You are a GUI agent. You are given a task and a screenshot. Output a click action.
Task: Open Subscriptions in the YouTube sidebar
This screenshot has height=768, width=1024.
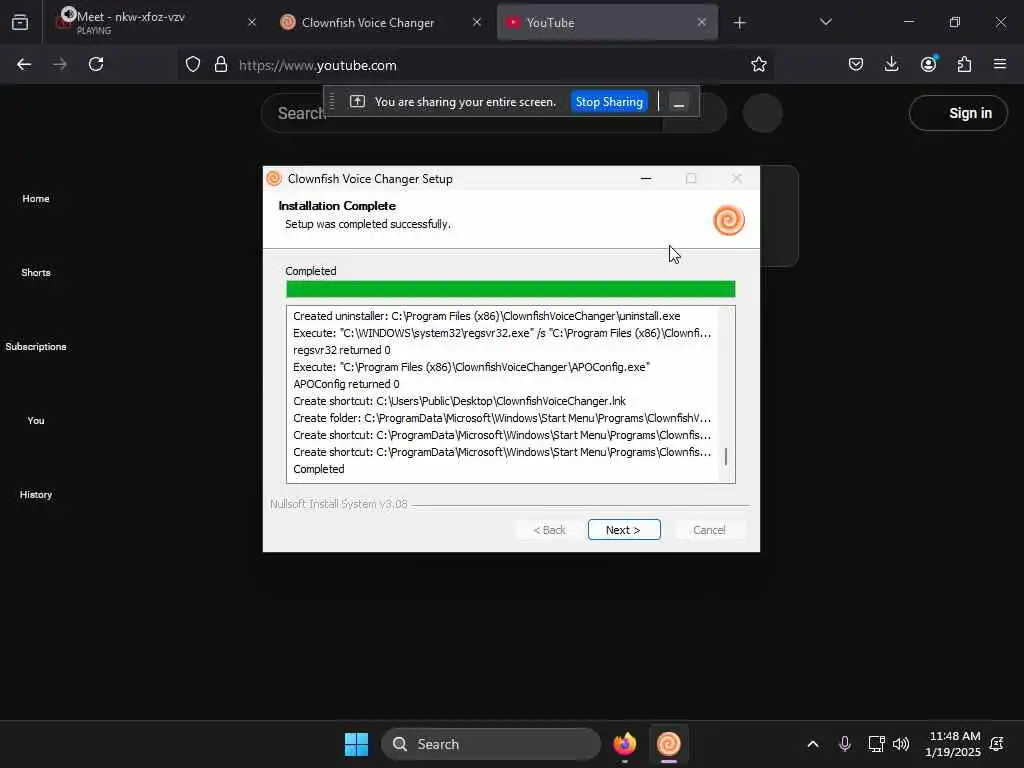click(x=36, y=346)
